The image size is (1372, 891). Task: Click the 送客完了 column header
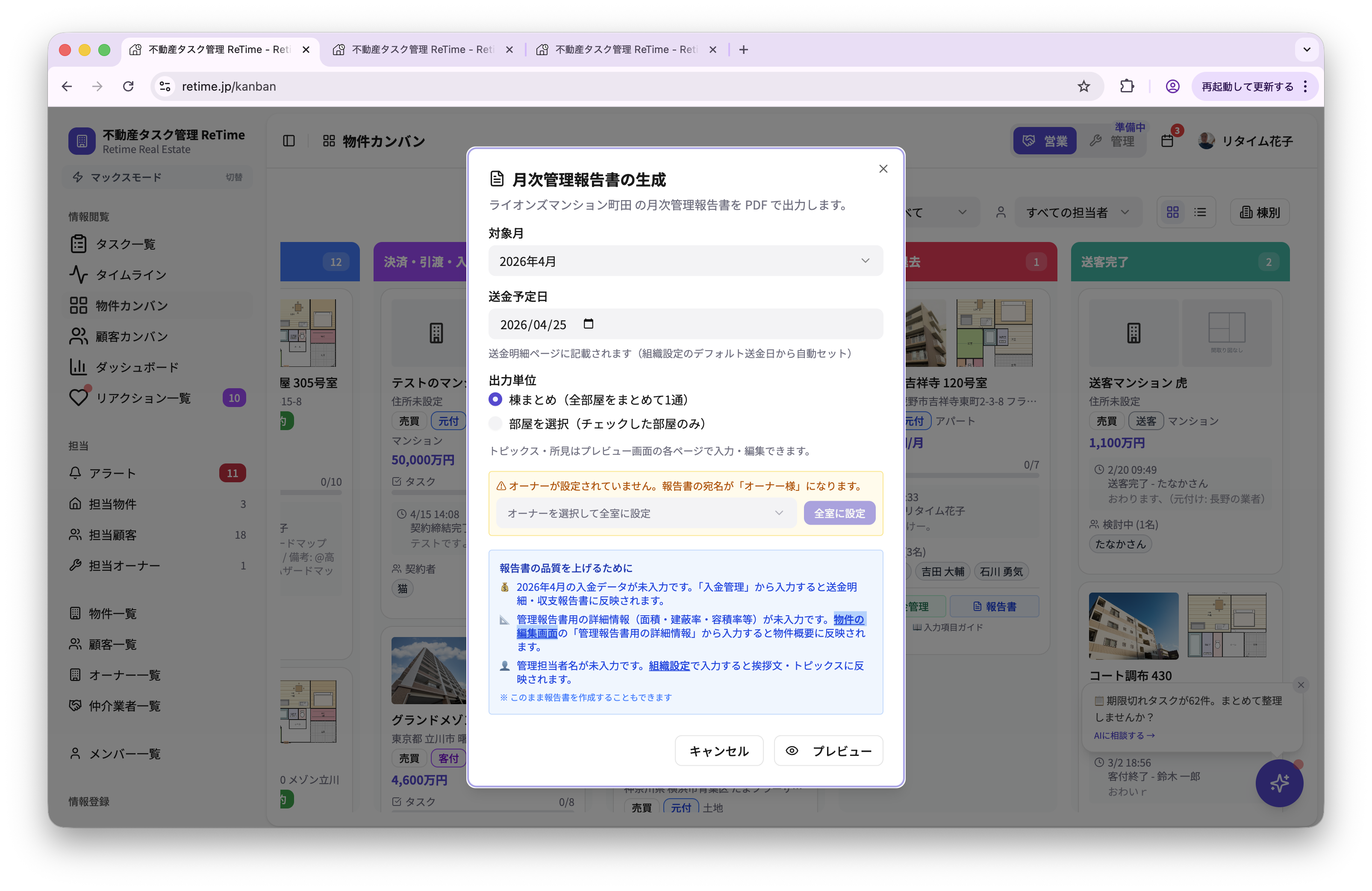[1180, 262]
